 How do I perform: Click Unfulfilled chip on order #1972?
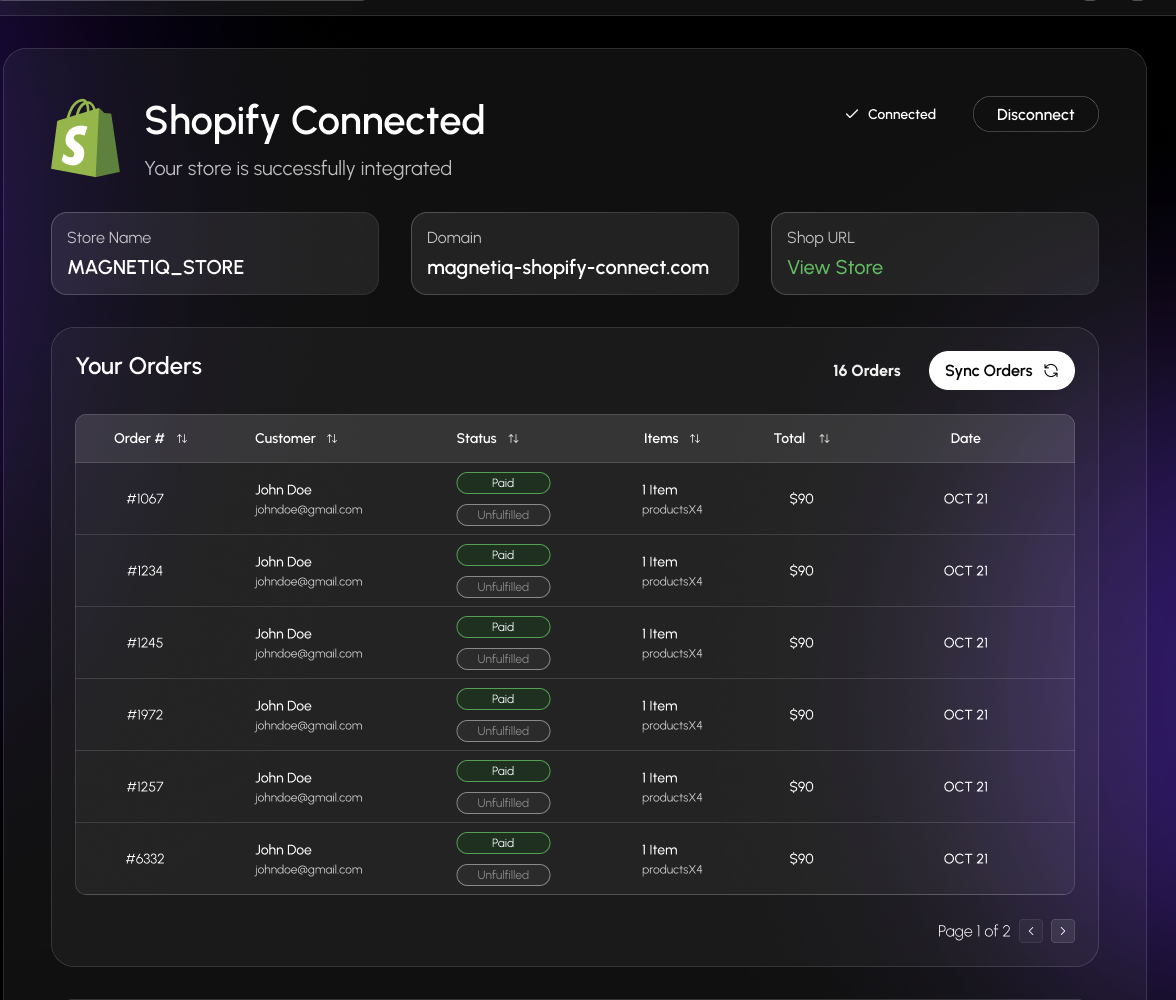pyautogui.click(x=503, y=731)
